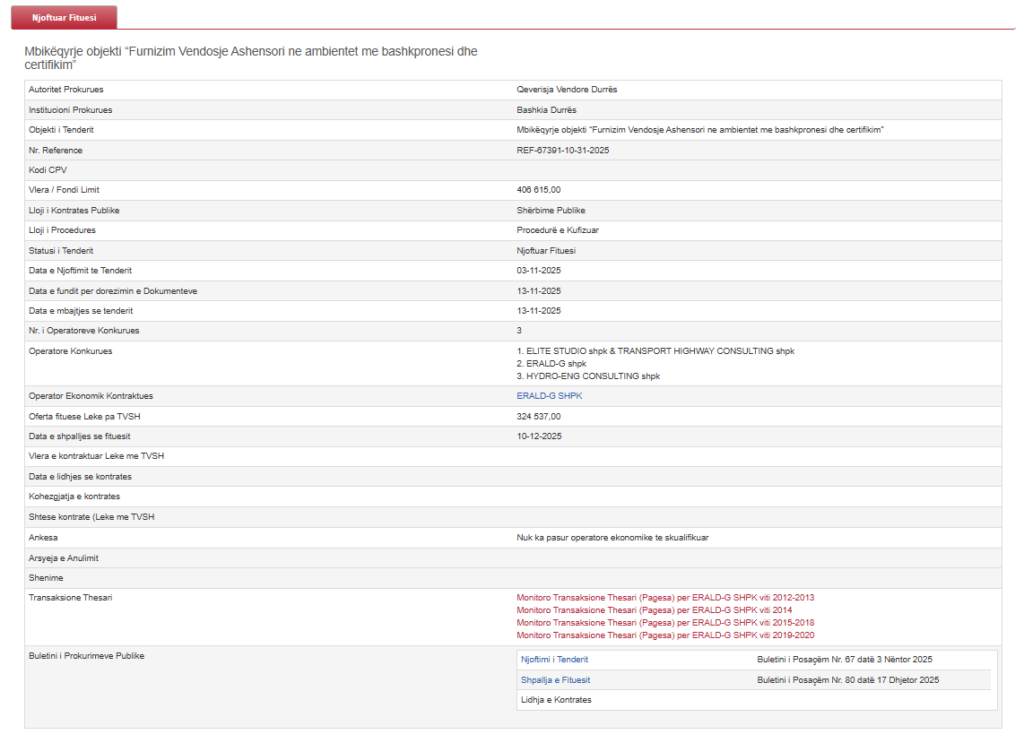The image size is (1024, 743).
Task: Open treasury transactions for ERALD-G viti 2014
Action: click(x=654, y=610)
